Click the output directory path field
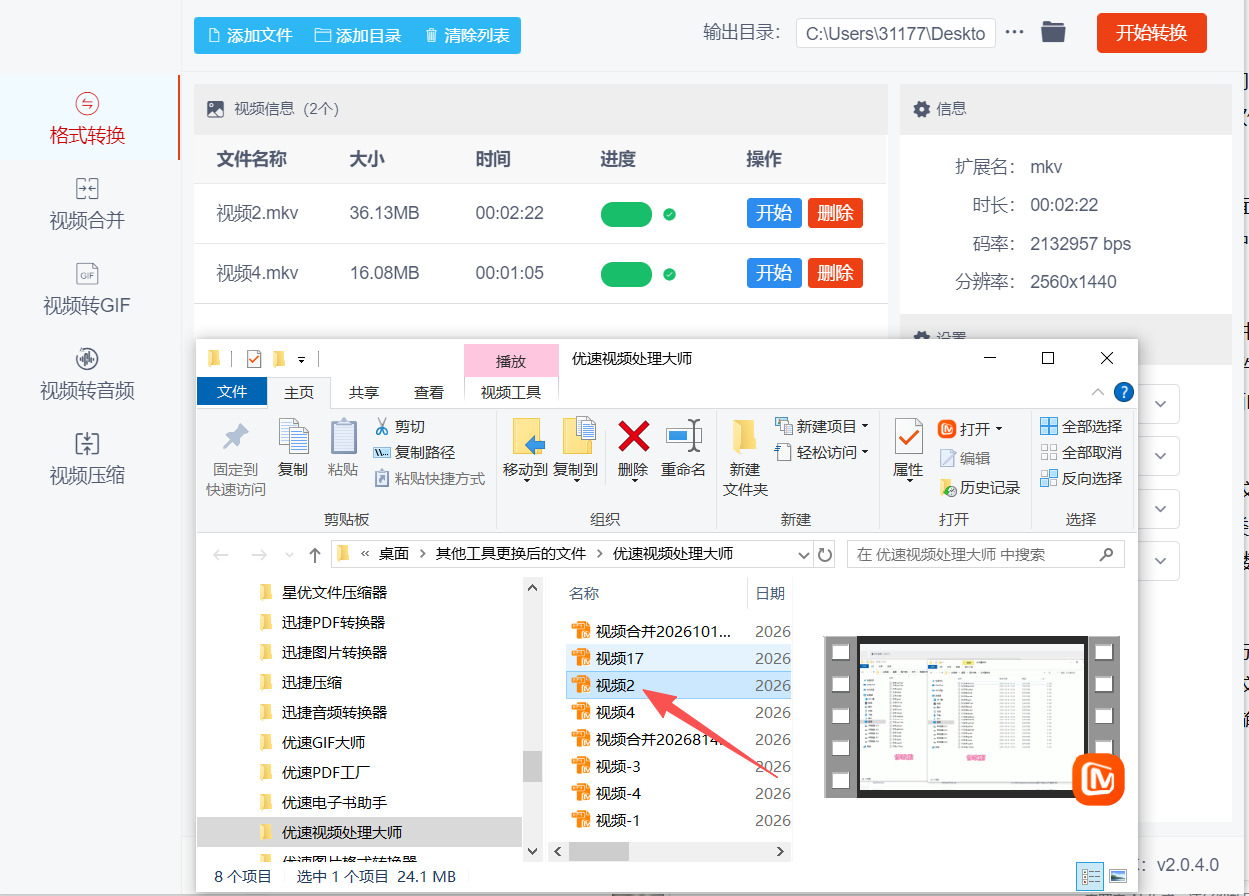The image size is (1249, 896). [896, 33]
